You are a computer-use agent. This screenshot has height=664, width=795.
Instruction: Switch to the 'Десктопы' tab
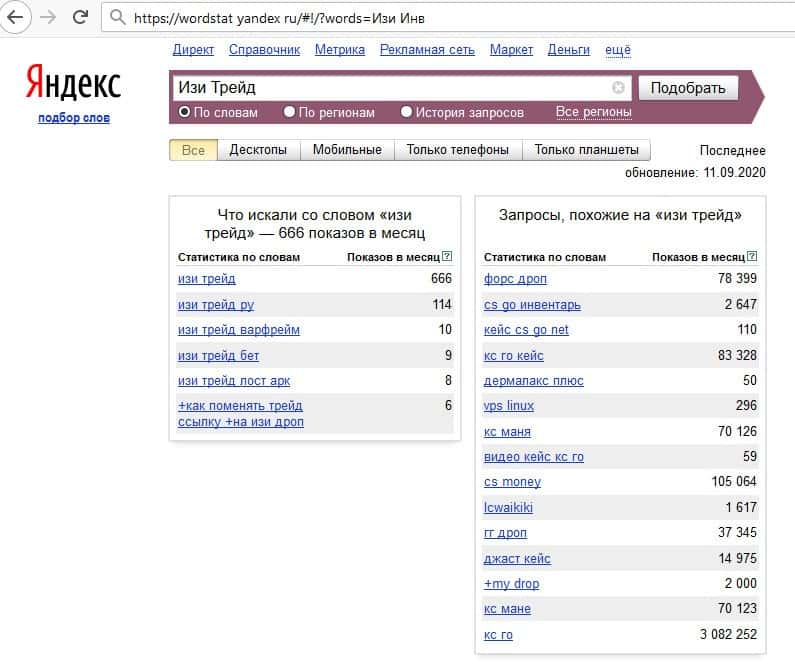(258, 150)
